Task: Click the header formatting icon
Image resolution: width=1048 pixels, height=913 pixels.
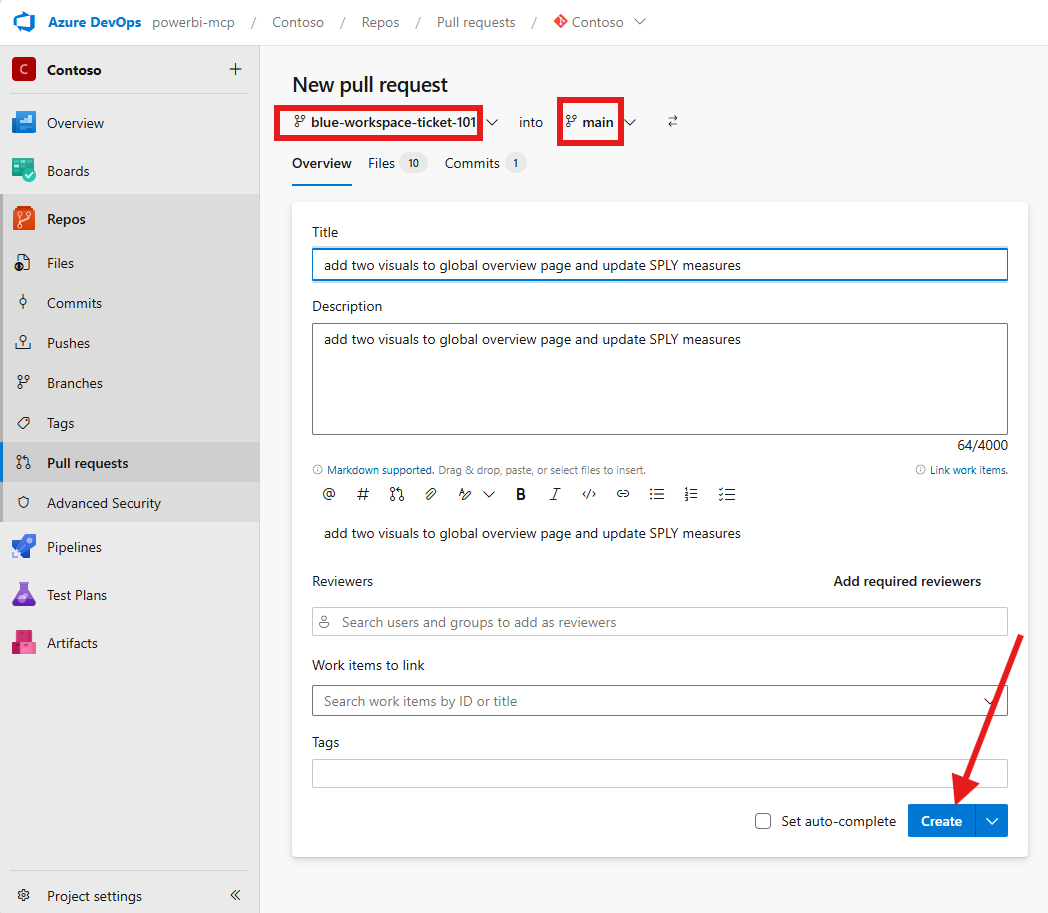Action: (465, 495)
